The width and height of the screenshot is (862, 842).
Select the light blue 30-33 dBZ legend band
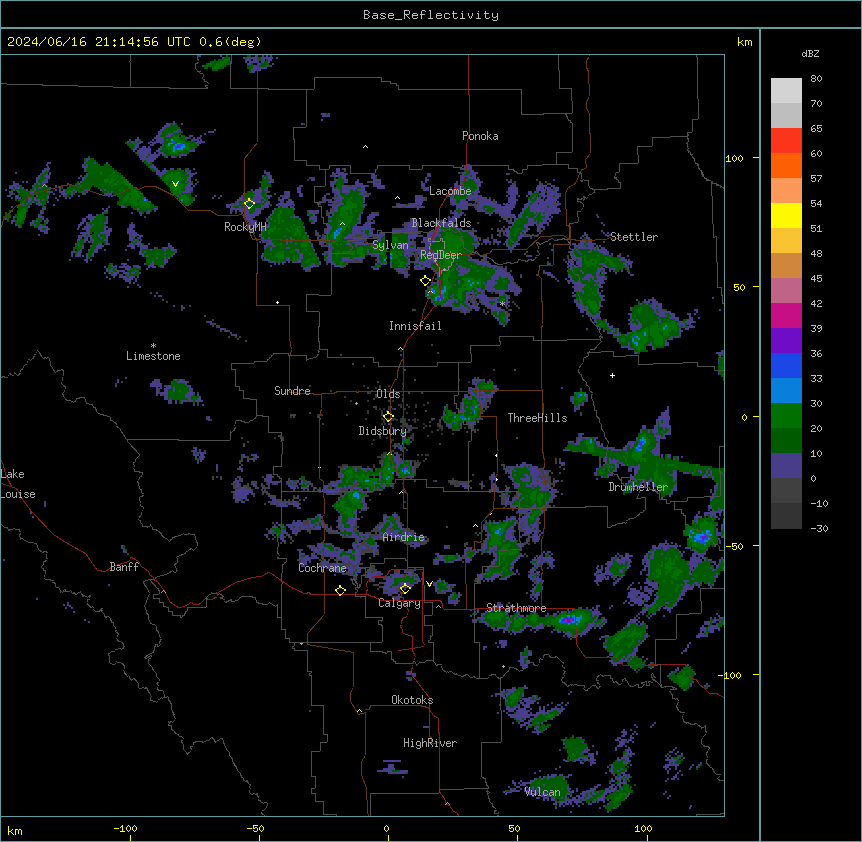[786, 391]
